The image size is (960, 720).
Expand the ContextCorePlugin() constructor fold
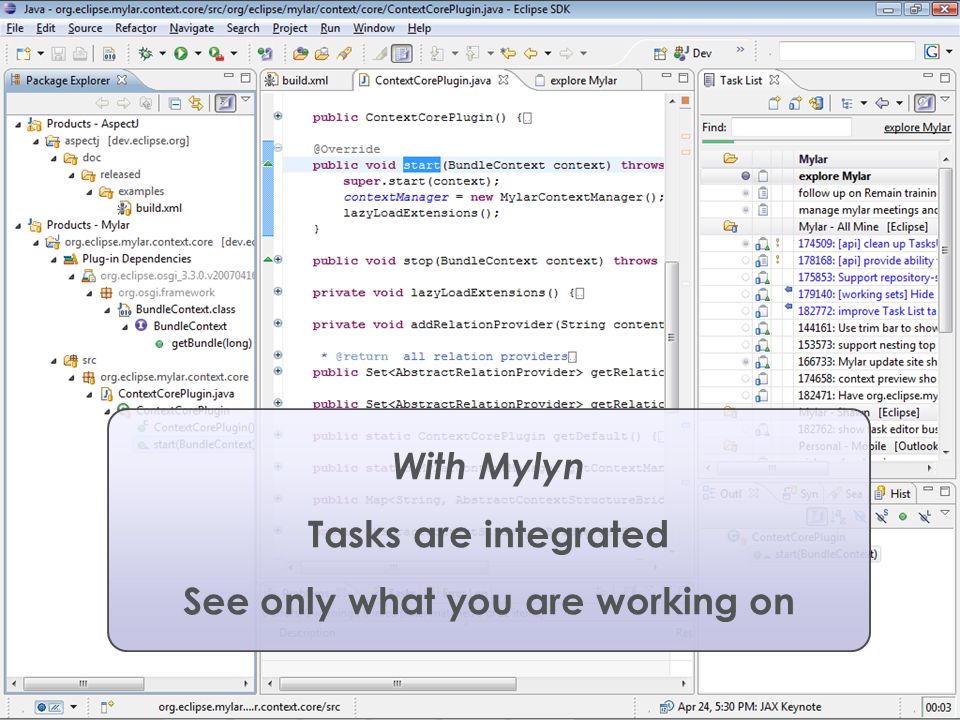coord(278,116)
